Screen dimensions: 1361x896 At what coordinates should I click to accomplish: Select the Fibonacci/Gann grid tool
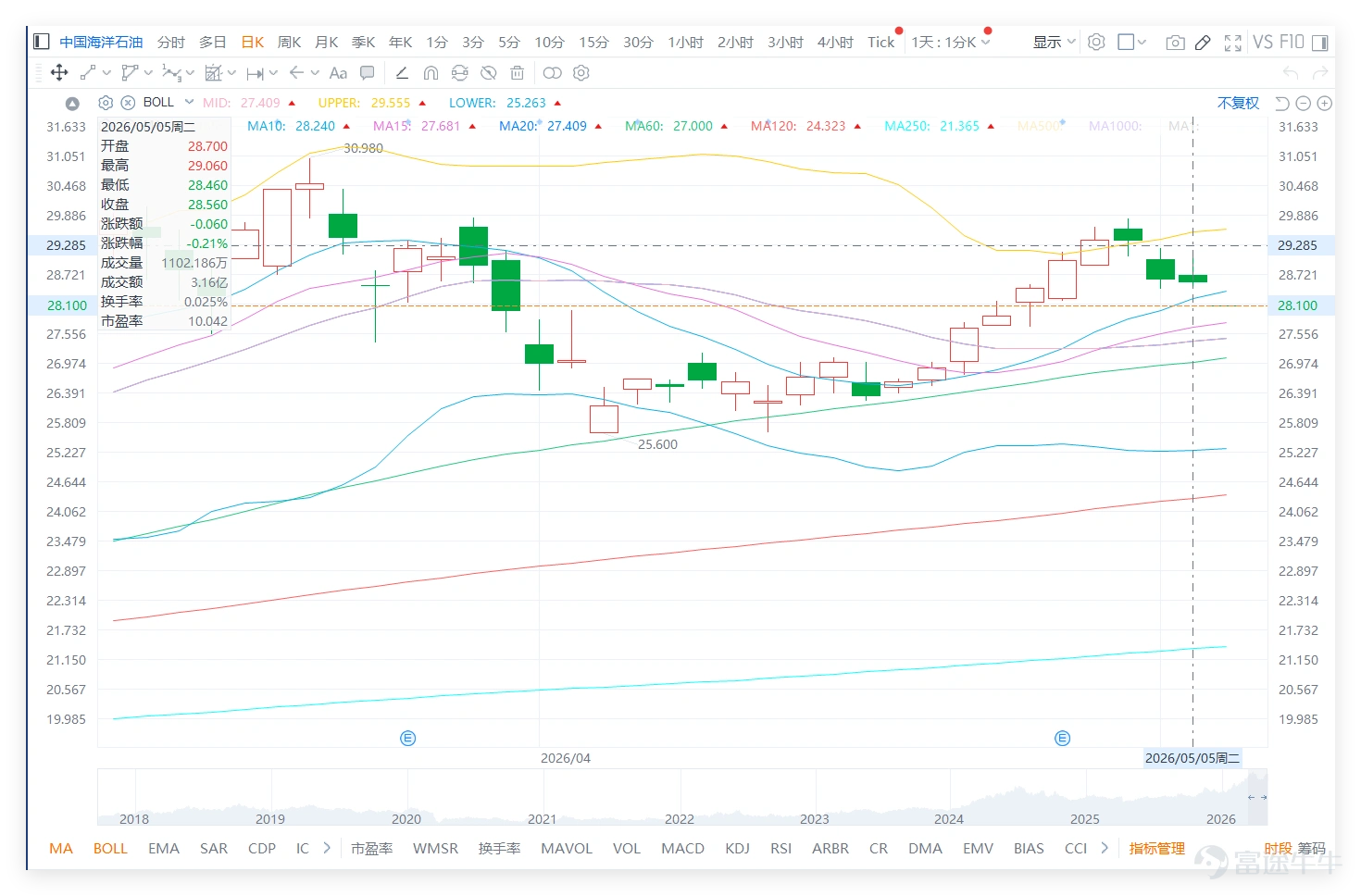click(214, 73)
